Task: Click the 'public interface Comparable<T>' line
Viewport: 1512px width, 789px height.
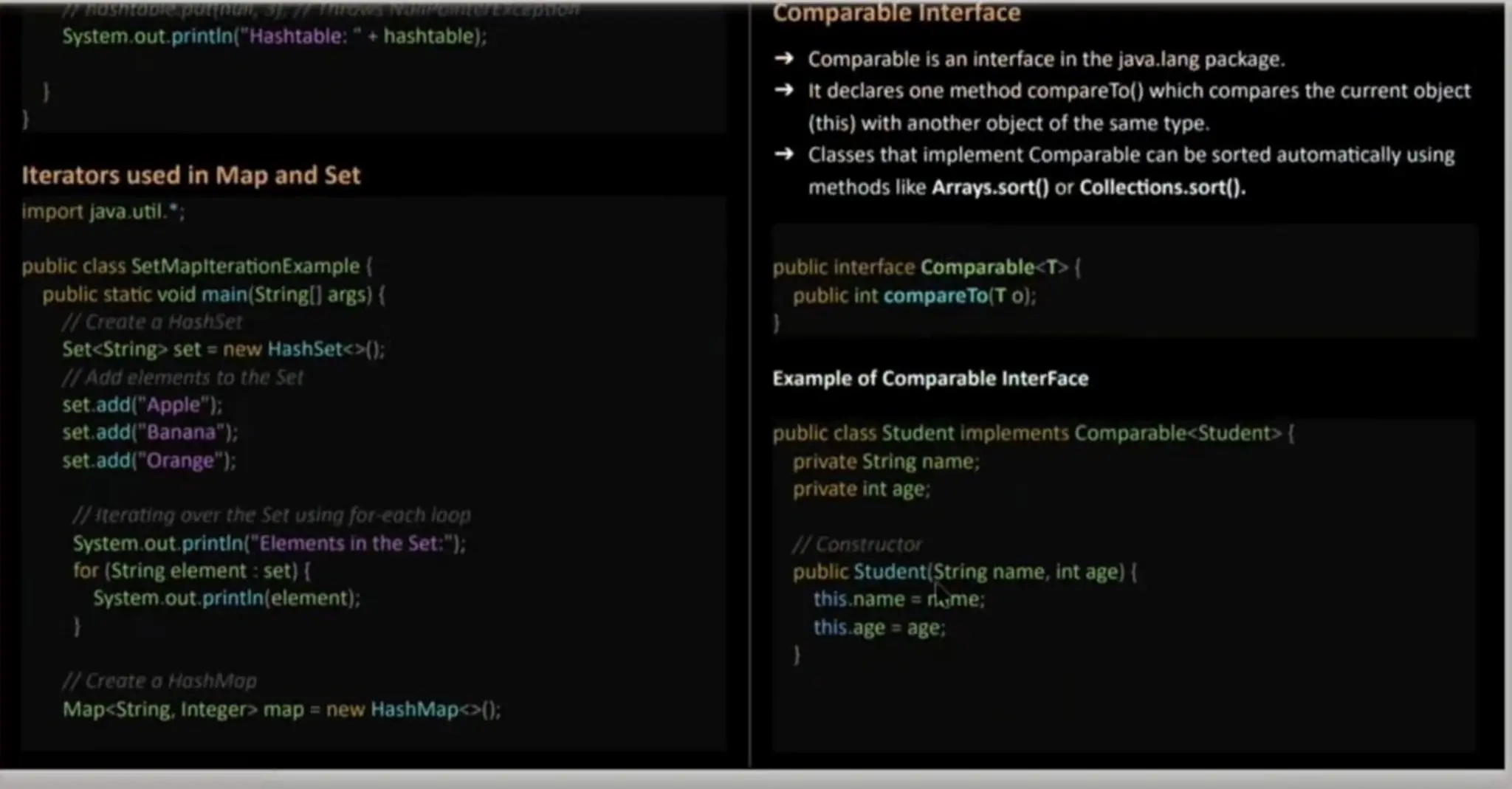Action: (x=927, y=267)
